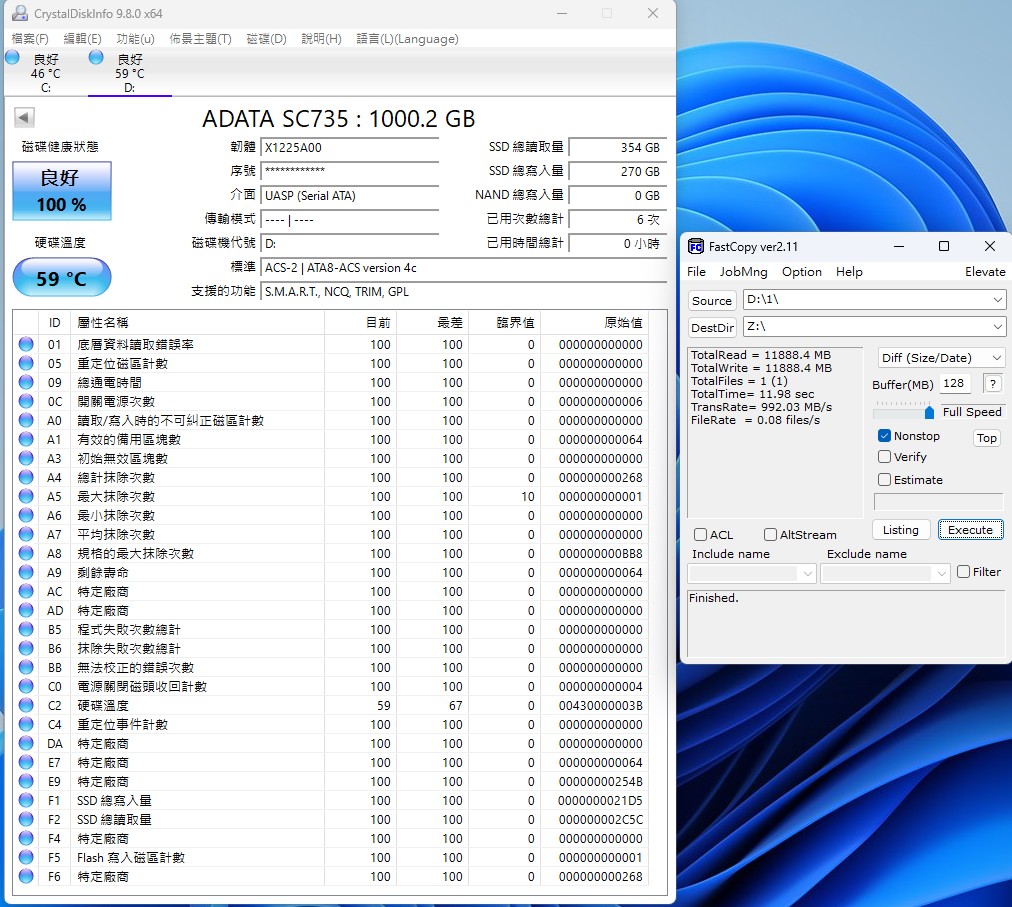Enable the Estimate checkbox
Screen dimensions: 1012x907
(x=884, y=480)
